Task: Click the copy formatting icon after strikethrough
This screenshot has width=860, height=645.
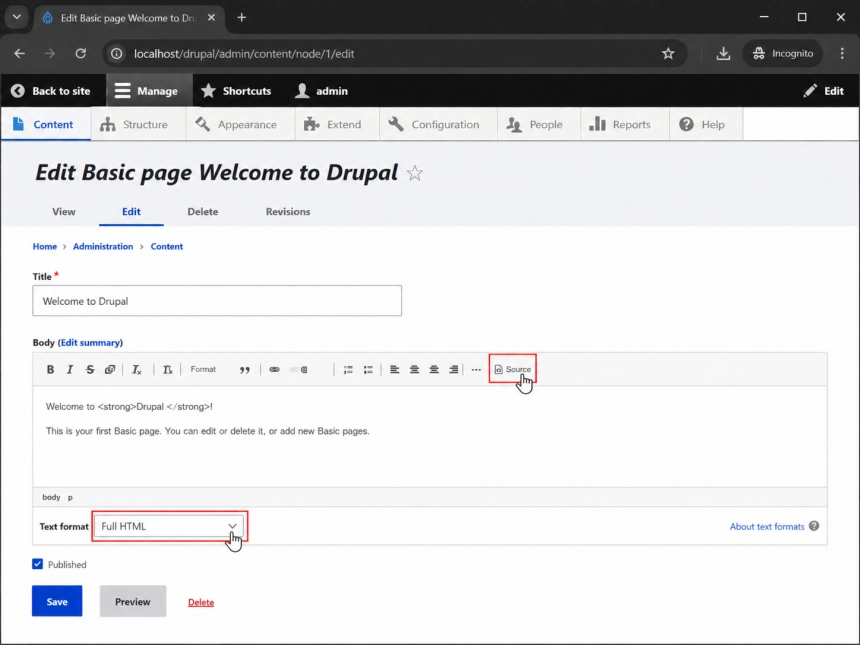Action: click(110, 370)
